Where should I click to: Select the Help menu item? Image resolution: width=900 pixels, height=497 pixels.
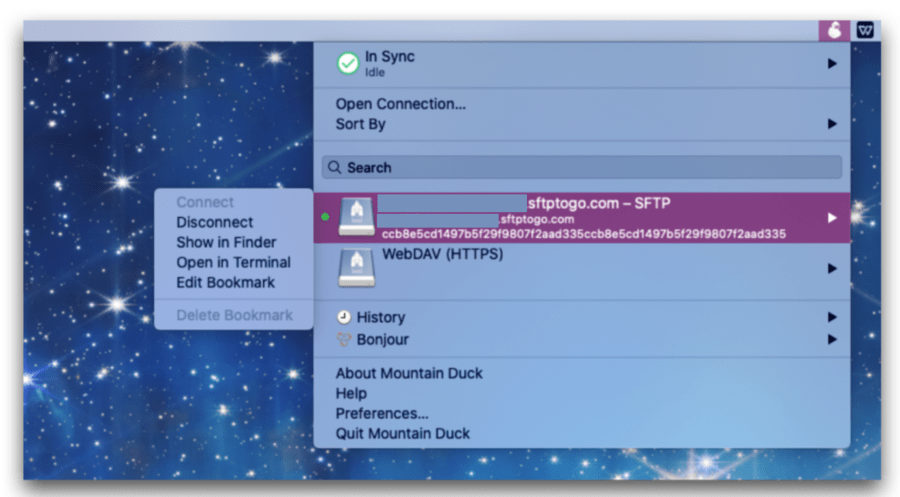351,393
